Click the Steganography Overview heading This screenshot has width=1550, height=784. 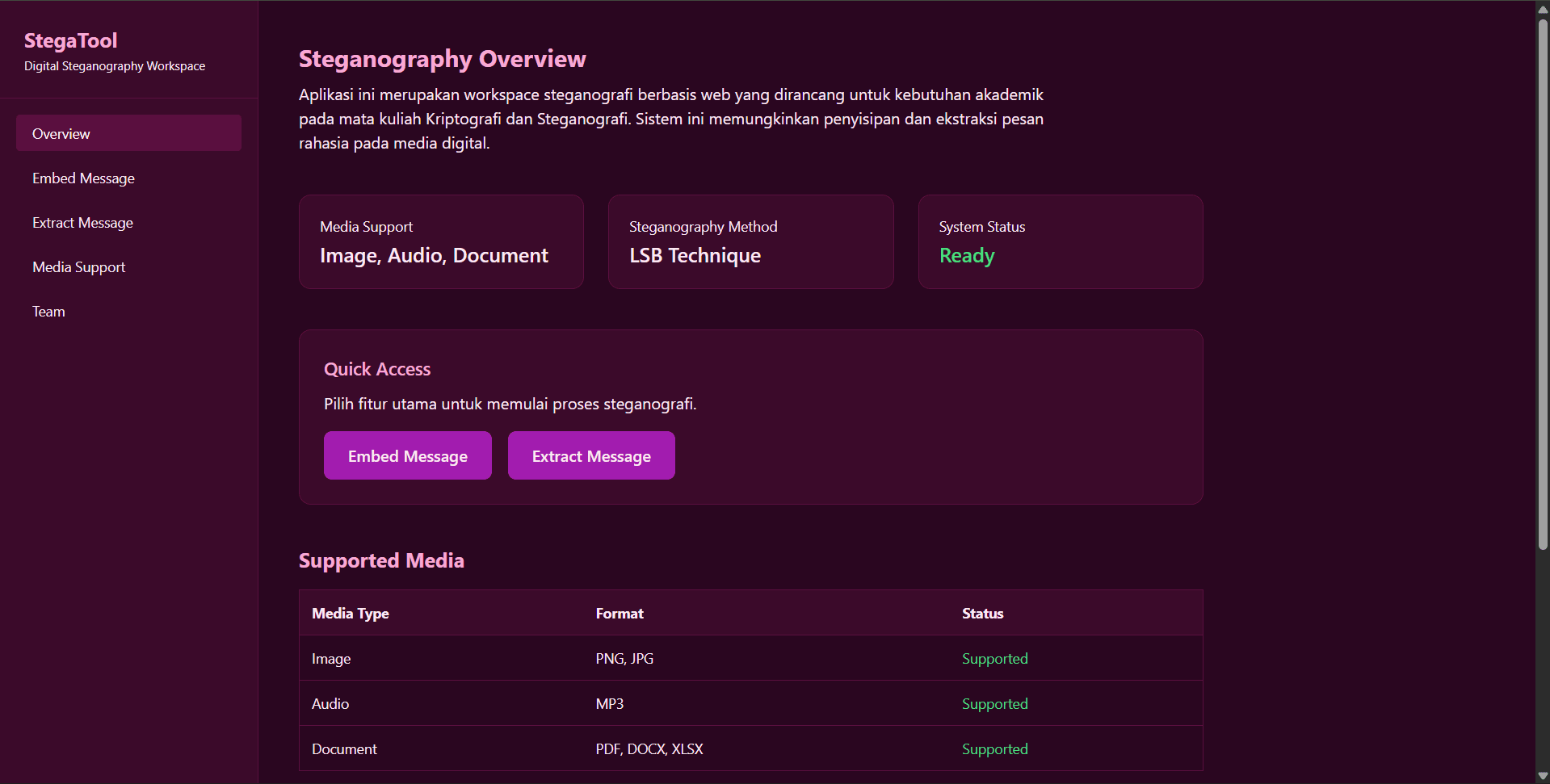[x=443, y=59]
